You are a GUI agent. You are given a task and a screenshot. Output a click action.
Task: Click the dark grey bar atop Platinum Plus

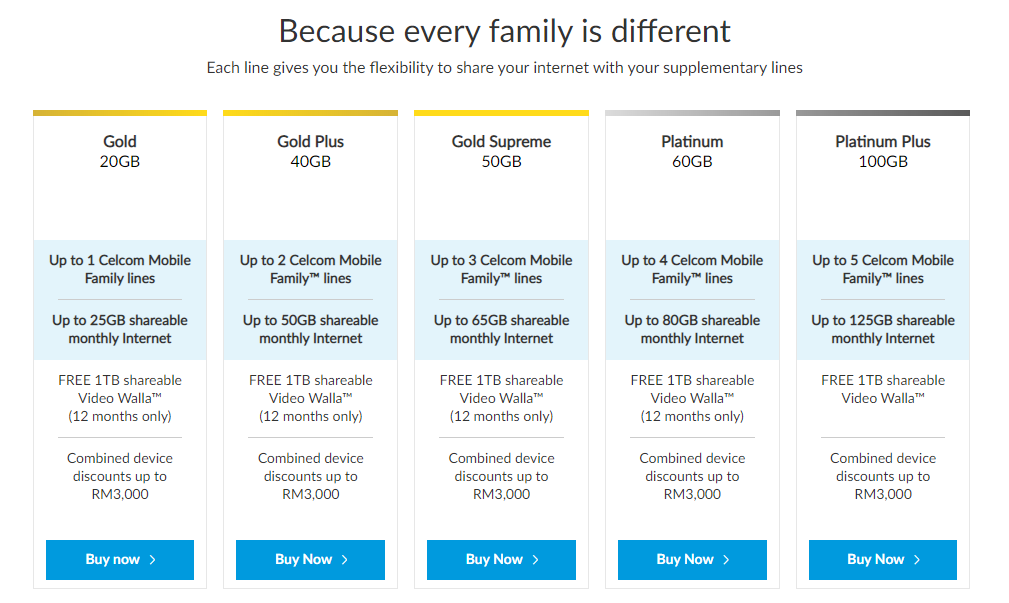(x=883, y=113)
